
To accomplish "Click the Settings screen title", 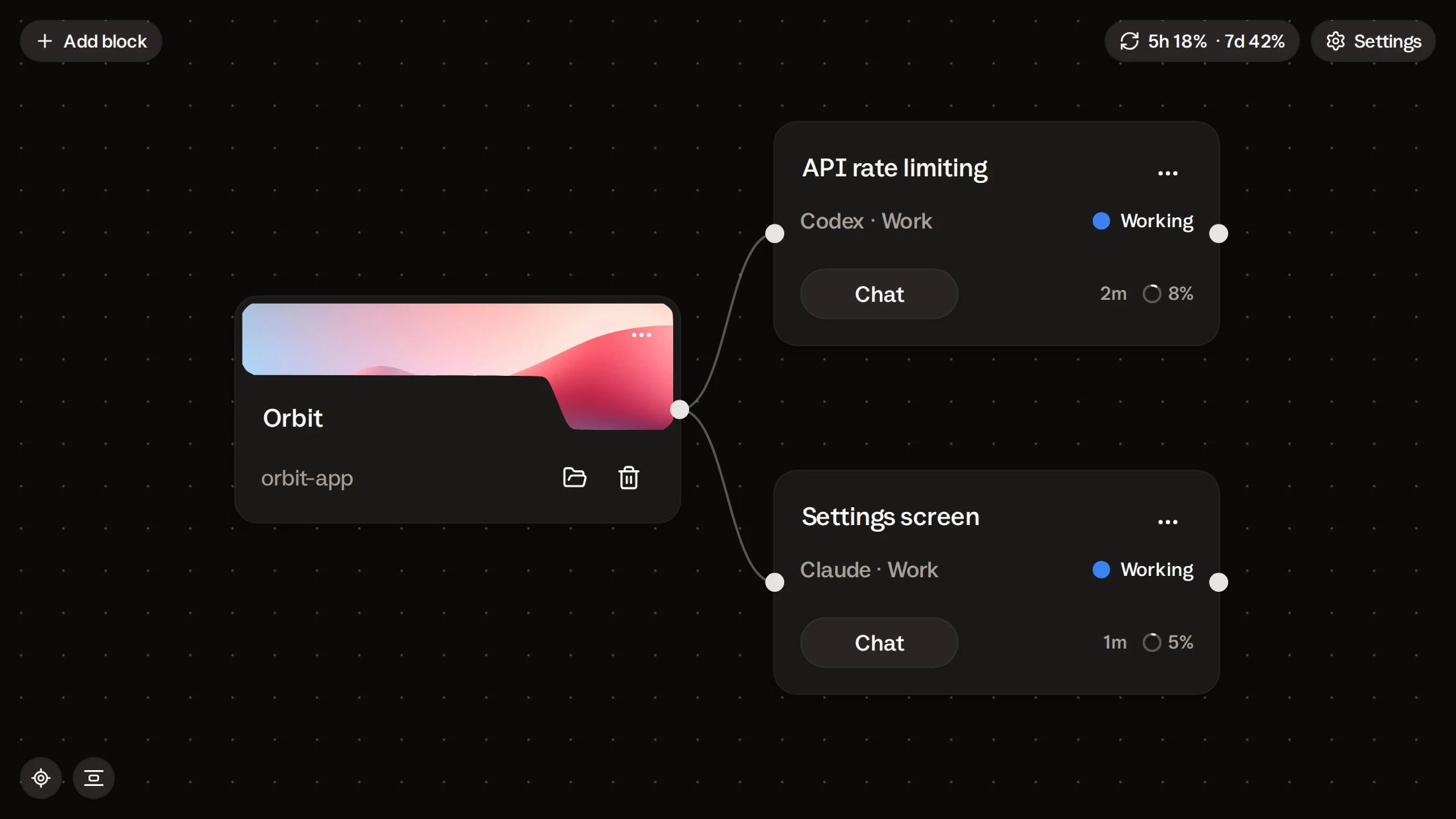I will [891, 517].
